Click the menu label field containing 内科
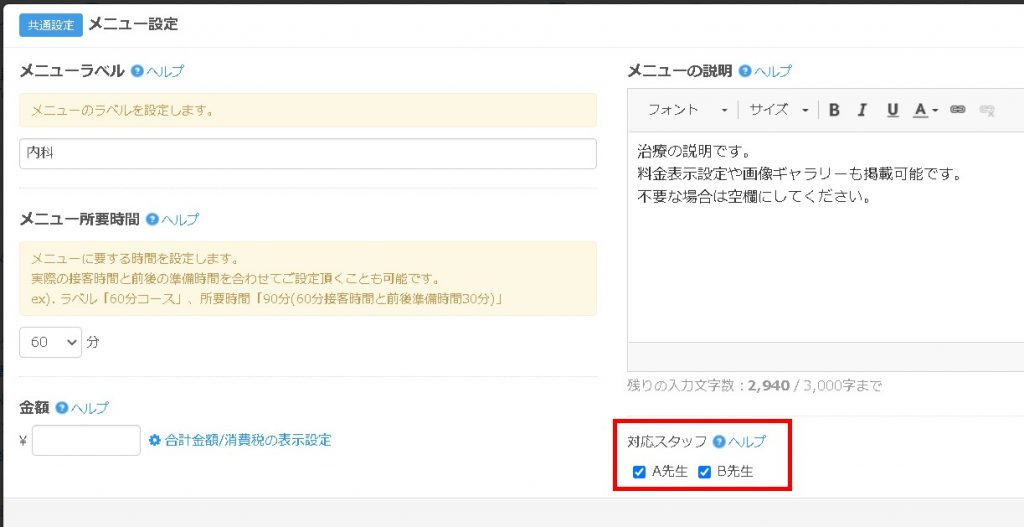Screen dimensions: 1024x527 pos(308,154)
